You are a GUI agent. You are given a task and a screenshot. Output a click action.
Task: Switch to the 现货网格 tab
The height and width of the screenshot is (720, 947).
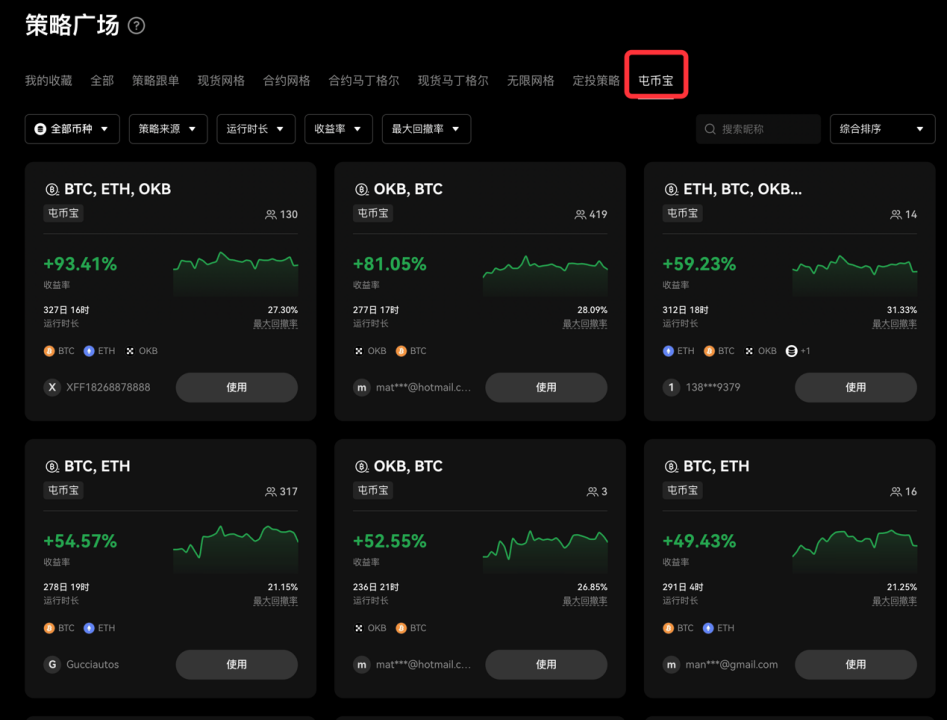point(221,80)
